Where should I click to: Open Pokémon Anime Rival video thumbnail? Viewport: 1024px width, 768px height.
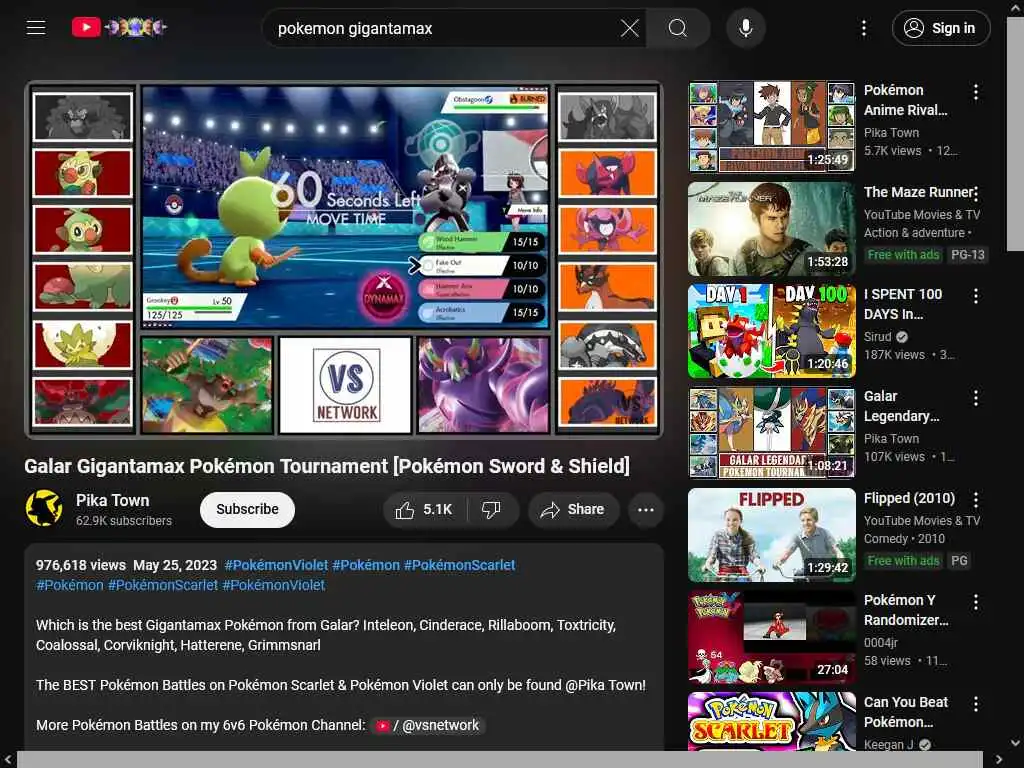pos(771,126)
